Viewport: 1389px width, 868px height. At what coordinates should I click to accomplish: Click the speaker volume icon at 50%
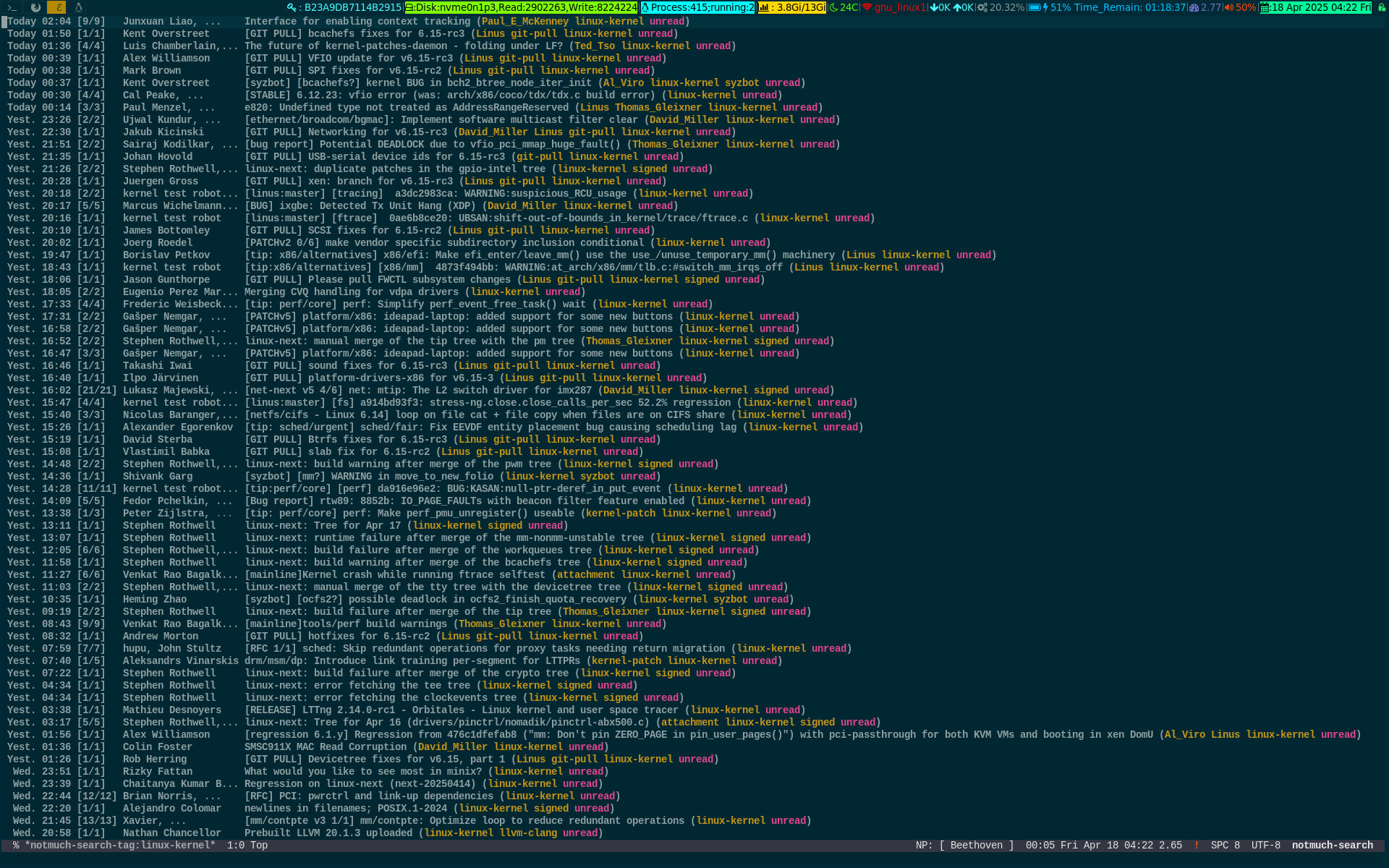[1228, 7]
